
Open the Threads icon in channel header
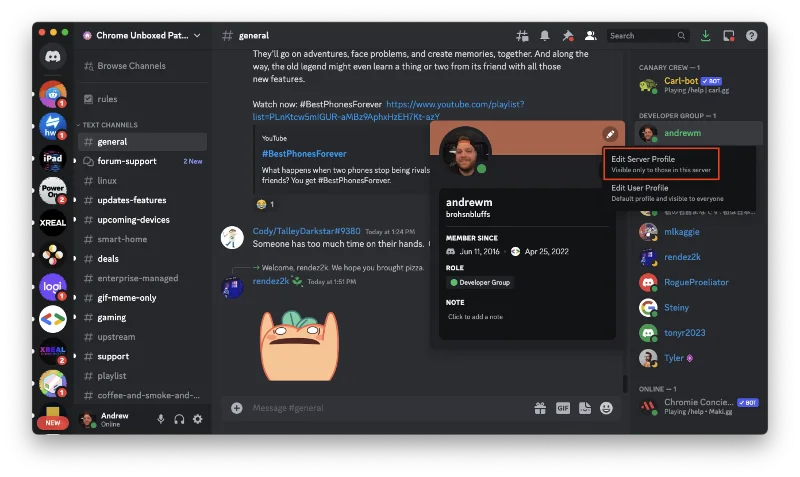click(x=522, y=36)
